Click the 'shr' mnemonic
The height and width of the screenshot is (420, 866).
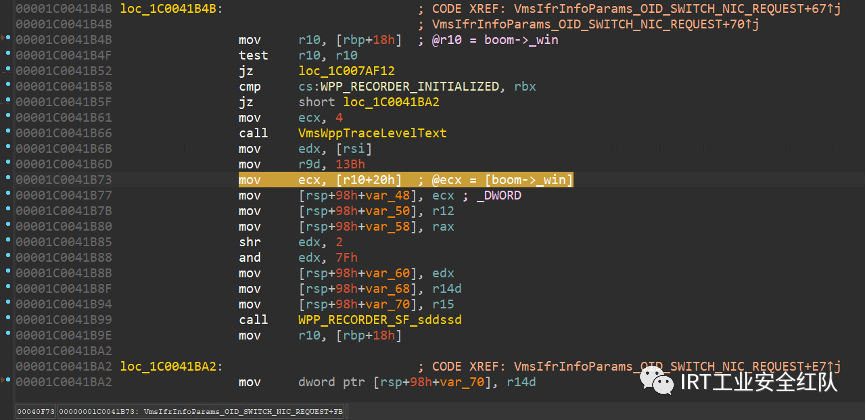[250, 242]
